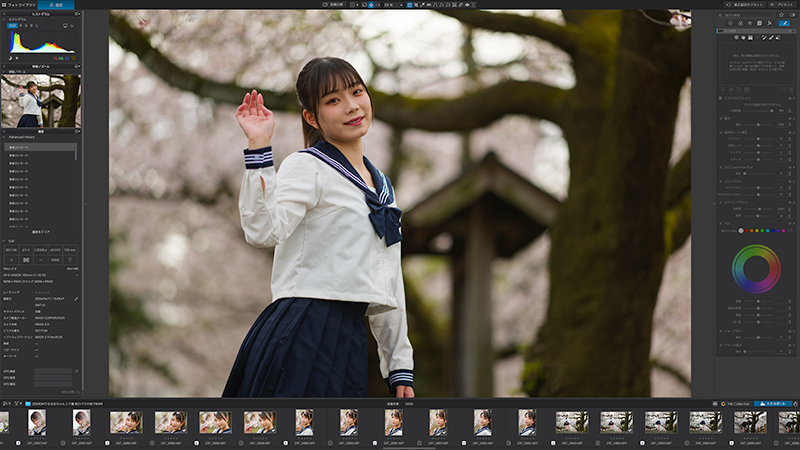The height and width of the screenshot is (450, 800).
Task: Open the プリセット presets button
Action: click(782, 5)
